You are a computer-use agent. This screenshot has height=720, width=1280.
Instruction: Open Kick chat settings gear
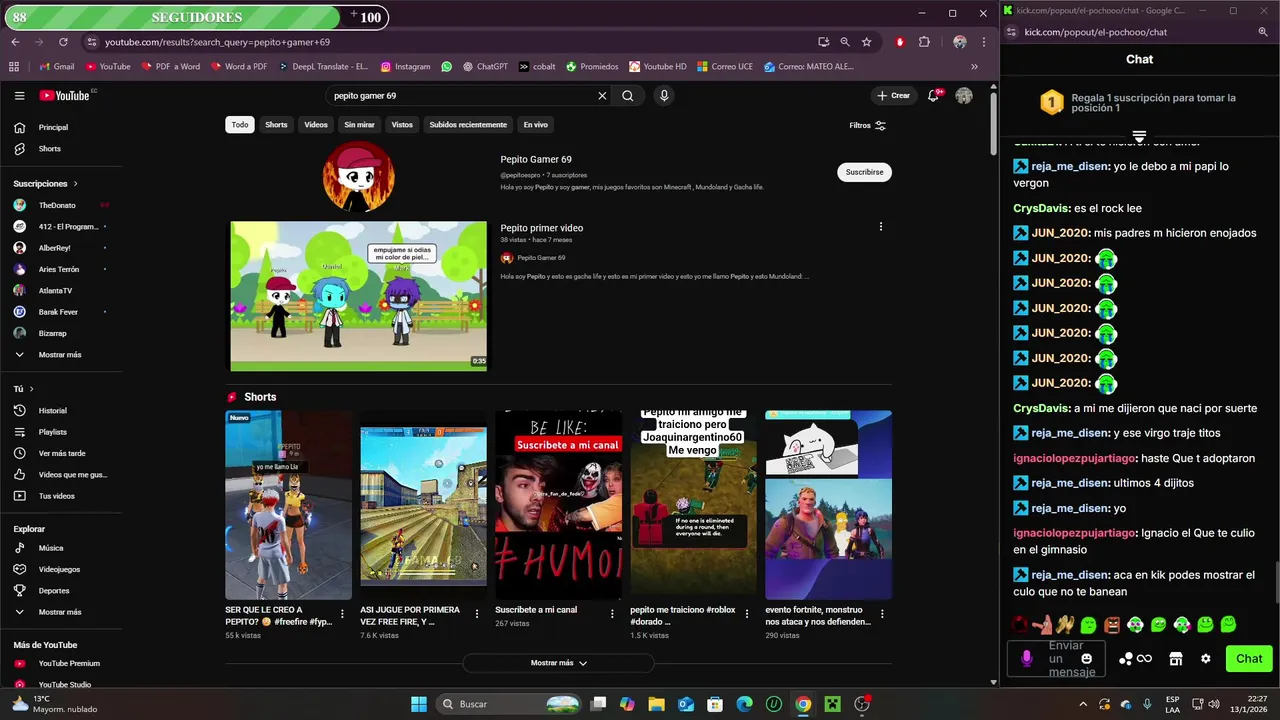click(x=1205, y=659)
